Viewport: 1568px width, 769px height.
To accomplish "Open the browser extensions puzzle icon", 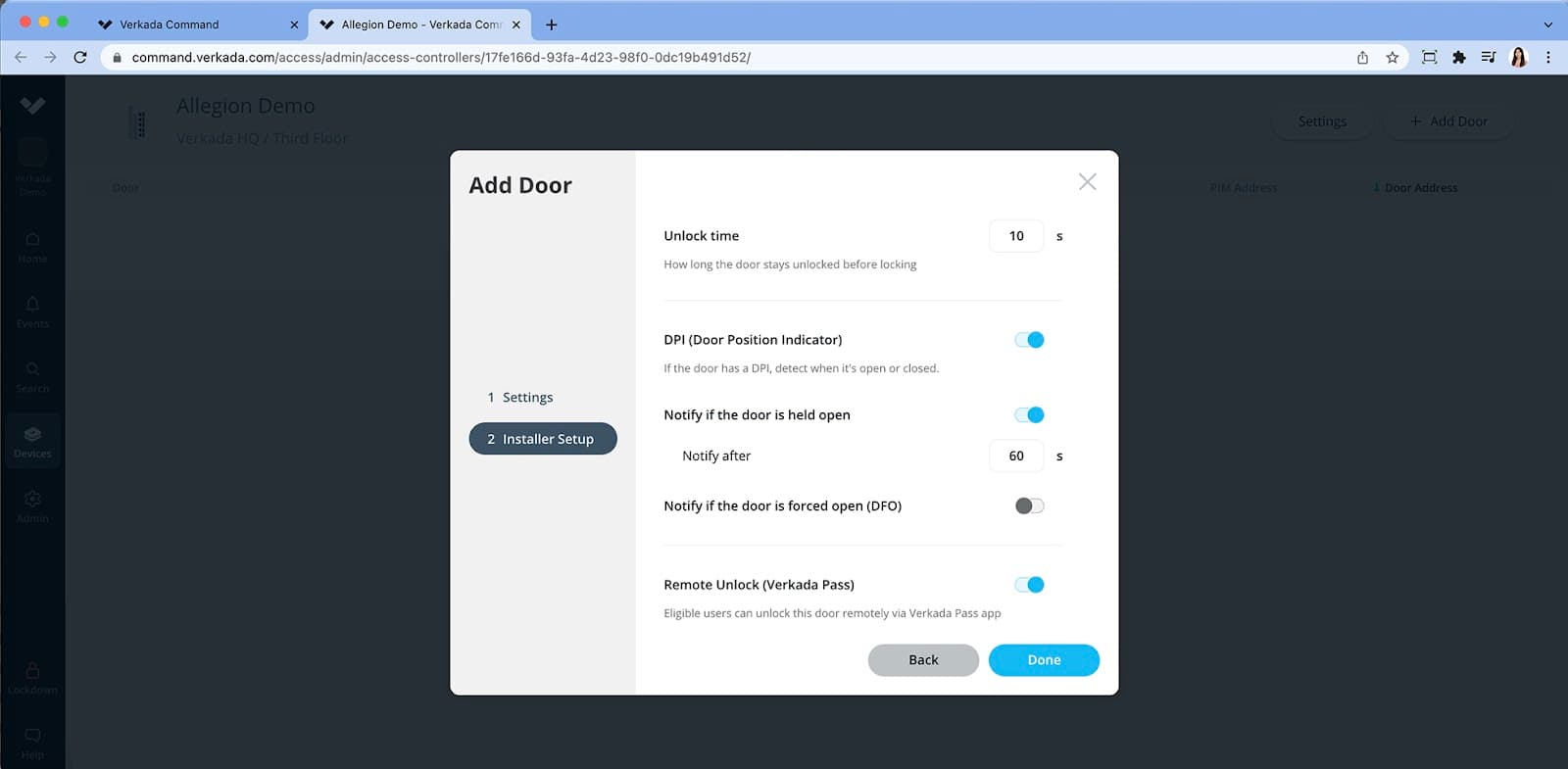I will click(x=1458, y=58).
